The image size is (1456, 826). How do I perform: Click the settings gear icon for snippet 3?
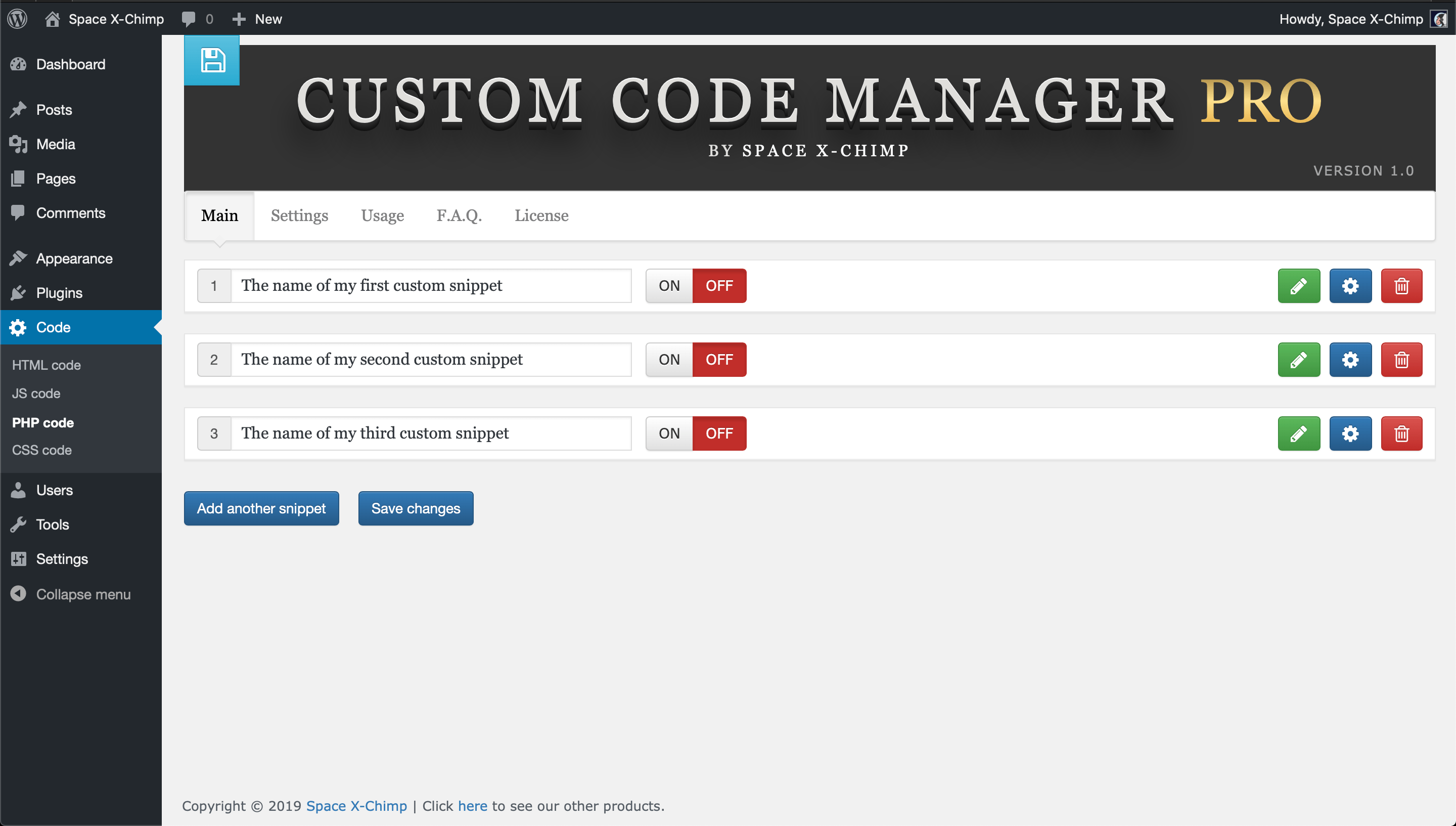pos(1350,433)
